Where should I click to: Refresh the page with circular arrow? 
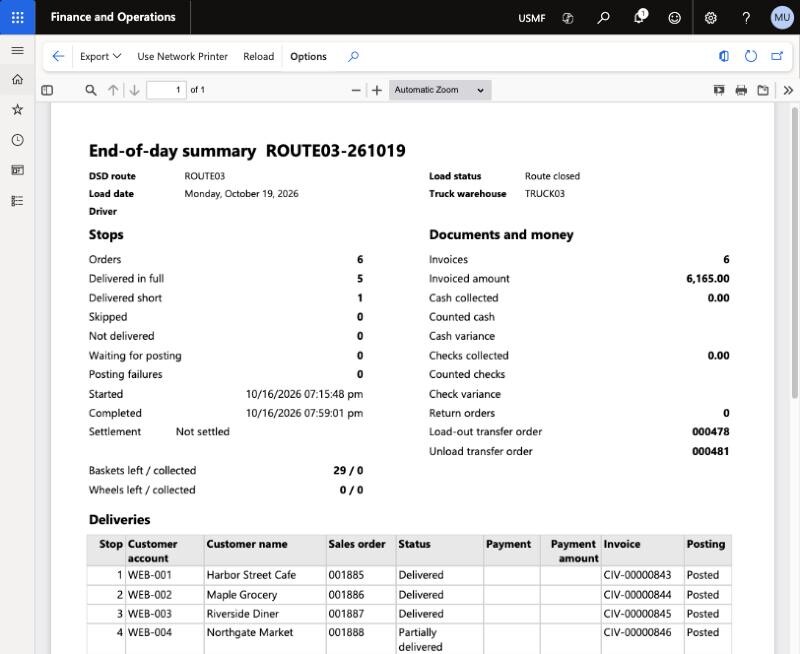click(751, 56)
